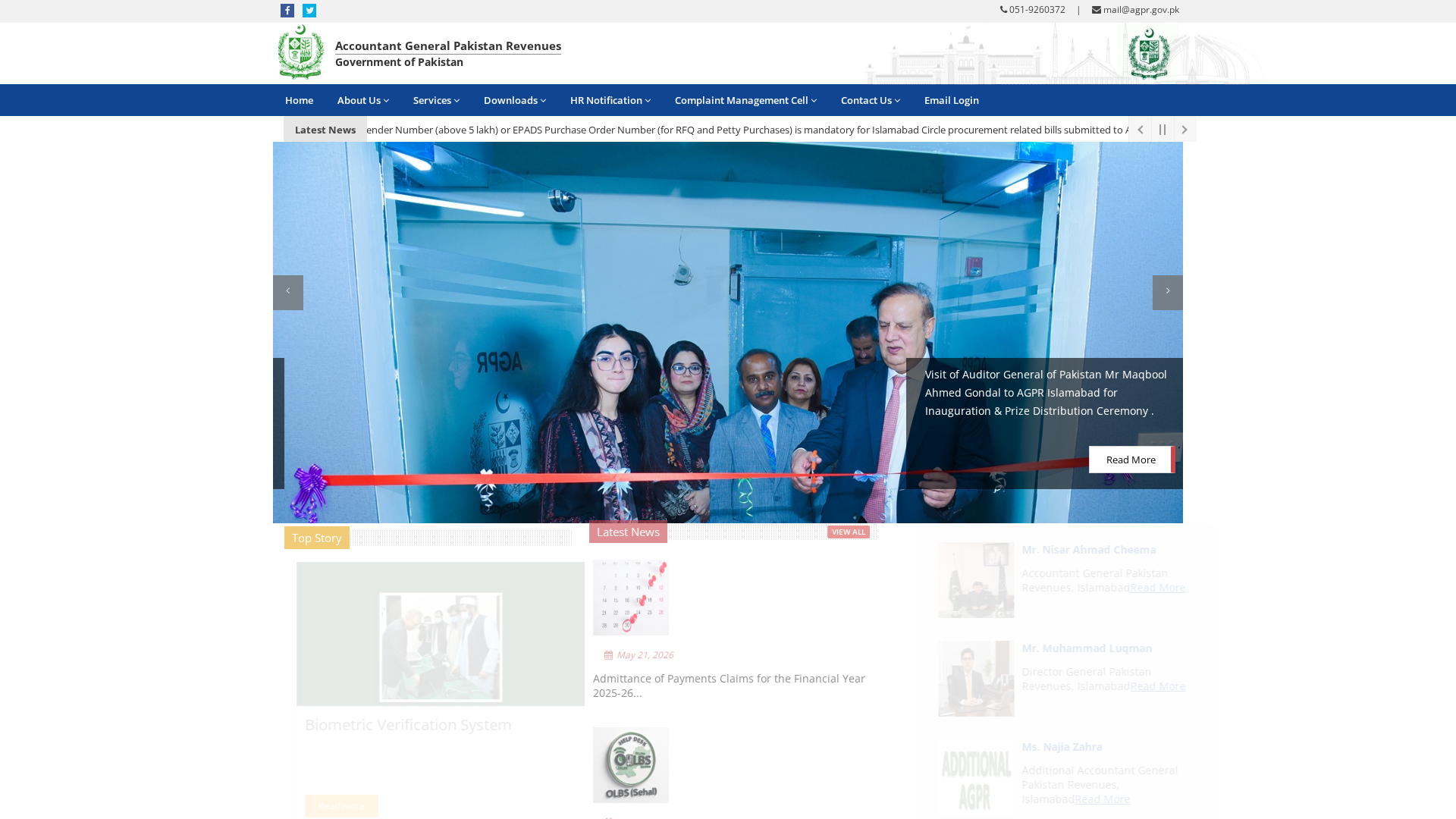
Task: Open Ms. Najia Zahra's profile name
Action: coord(1062,747)
